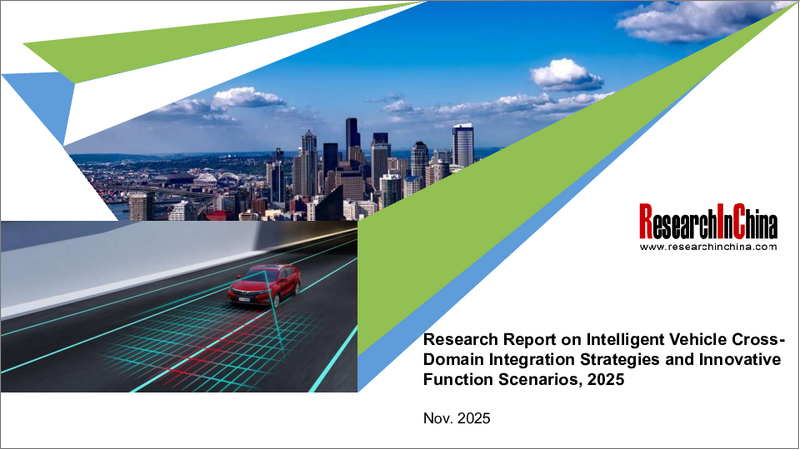Open the www.researchinchina.com link
The image size is (800, 450).
point(707,246)
